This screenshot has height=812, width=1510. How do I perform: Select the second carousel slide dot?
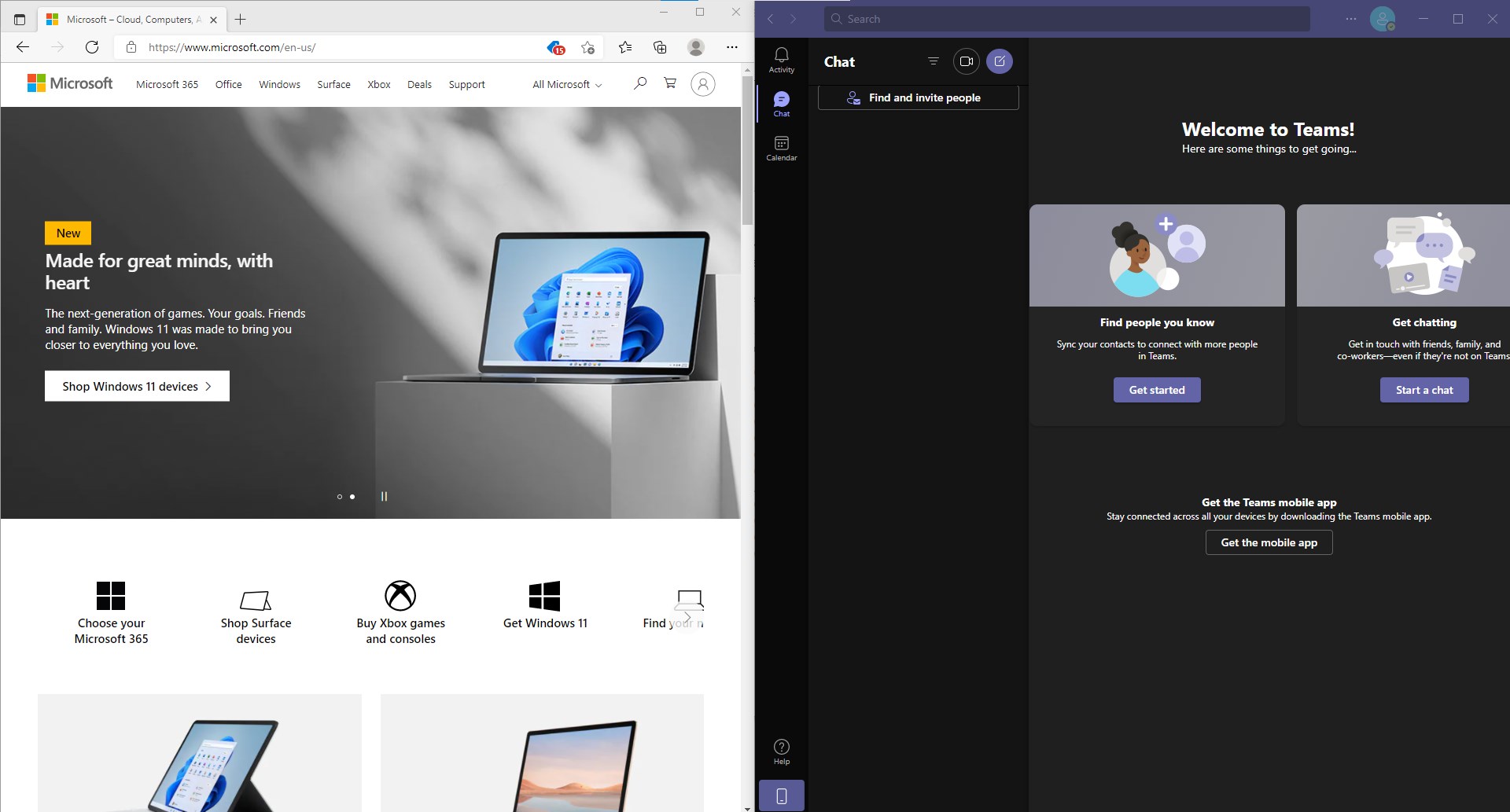coord(352,497)
